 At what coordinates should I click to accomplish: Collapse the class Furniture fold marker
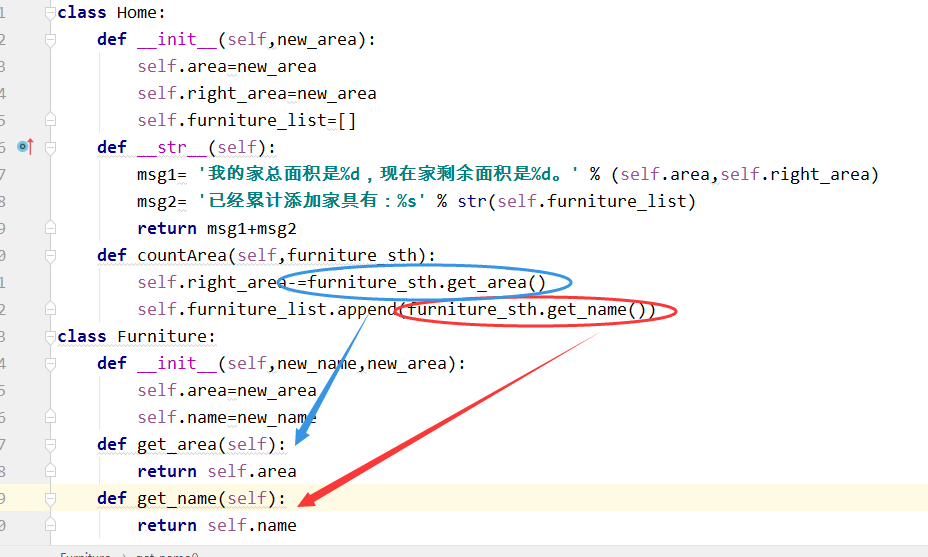tap(50, 337)
